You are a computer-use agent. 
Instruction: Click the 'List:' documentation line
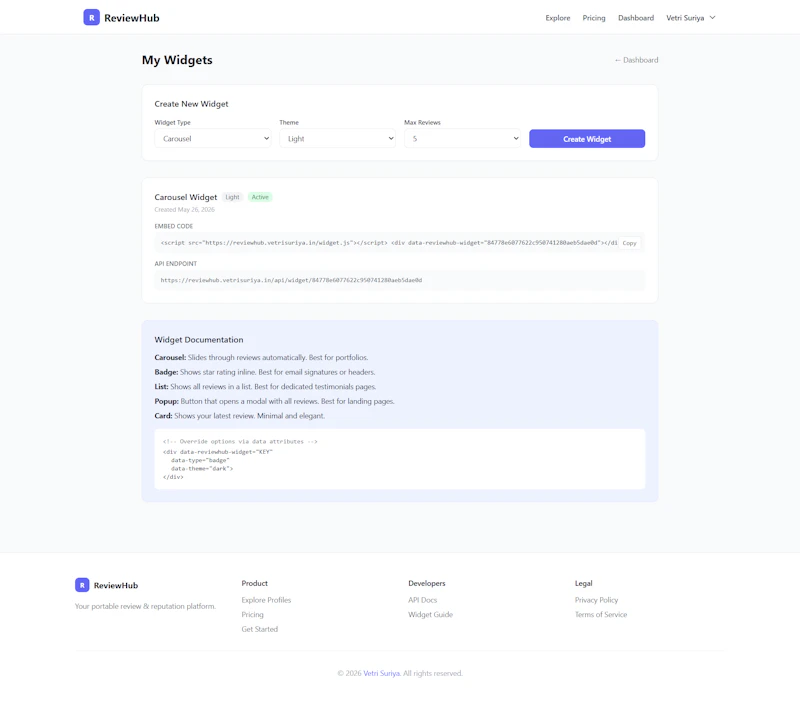coord(265,387)
